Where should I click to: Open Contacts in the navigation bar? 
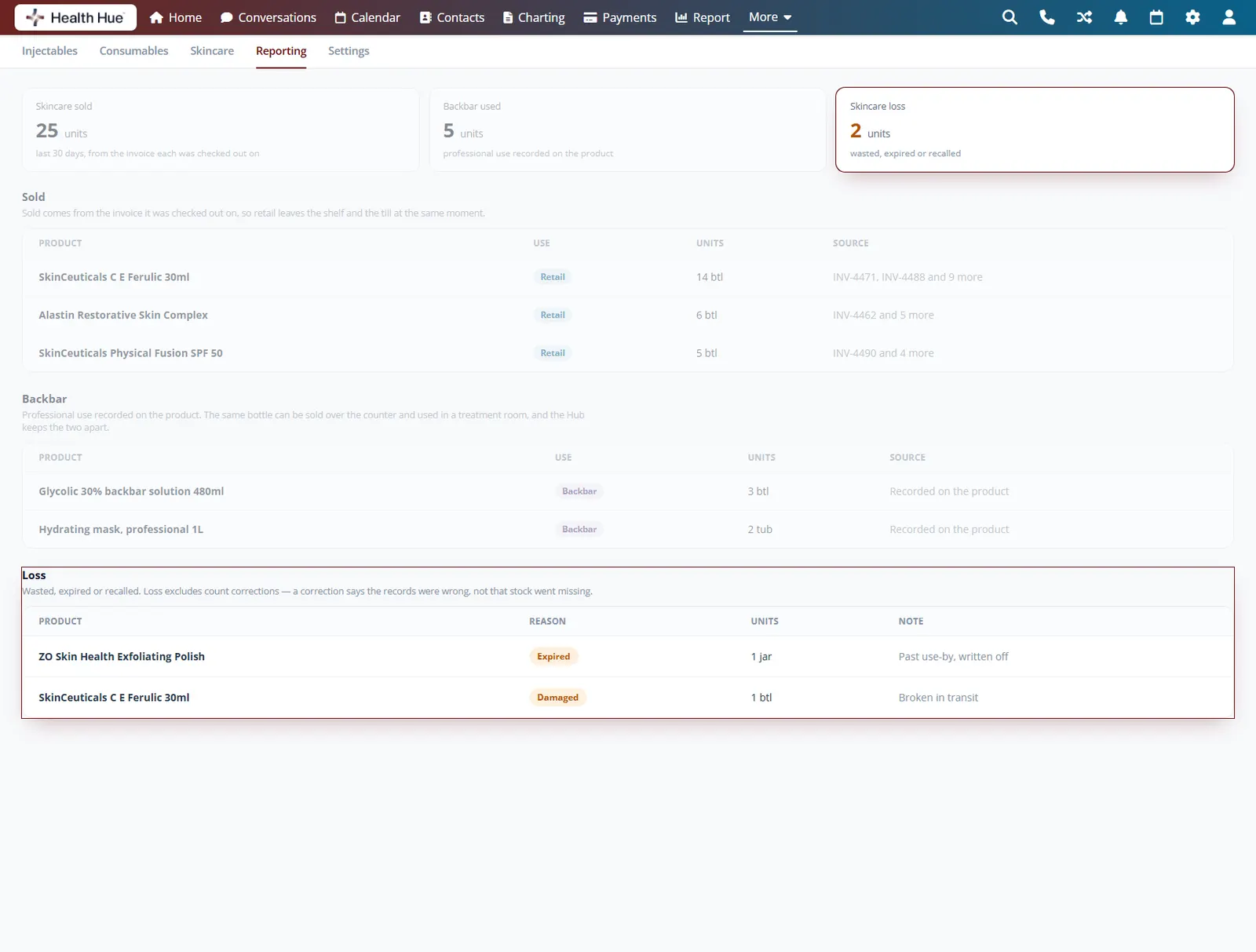(452, 17)
